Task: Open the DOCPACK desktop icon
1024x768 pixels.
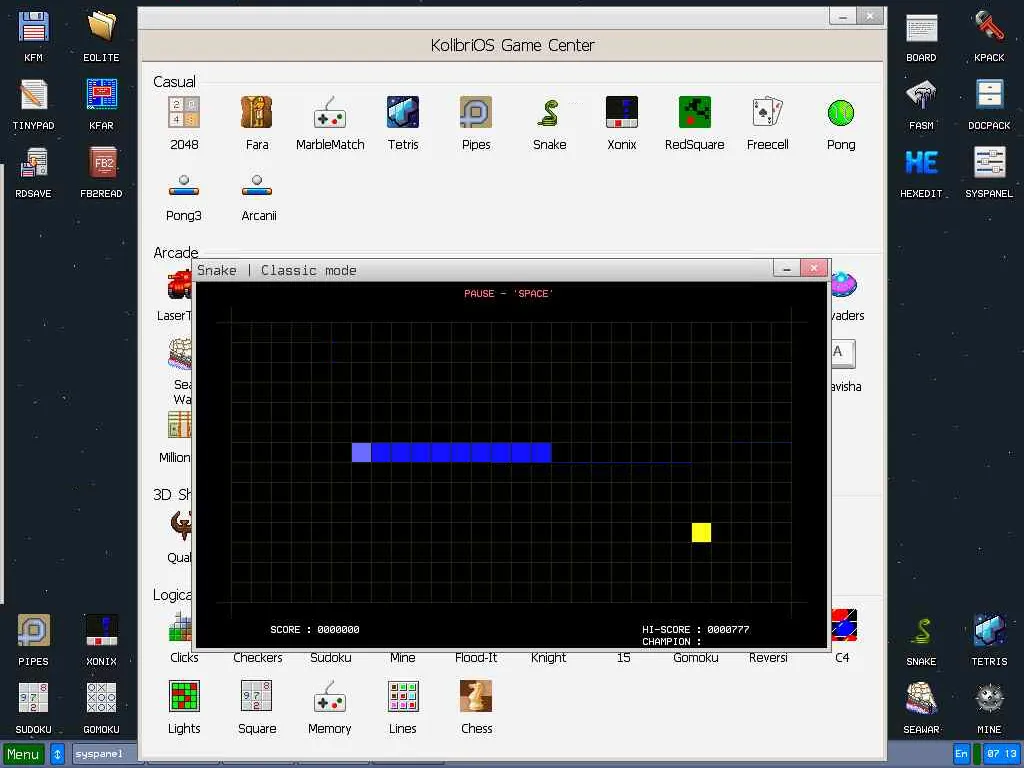Action: point(989,95)
